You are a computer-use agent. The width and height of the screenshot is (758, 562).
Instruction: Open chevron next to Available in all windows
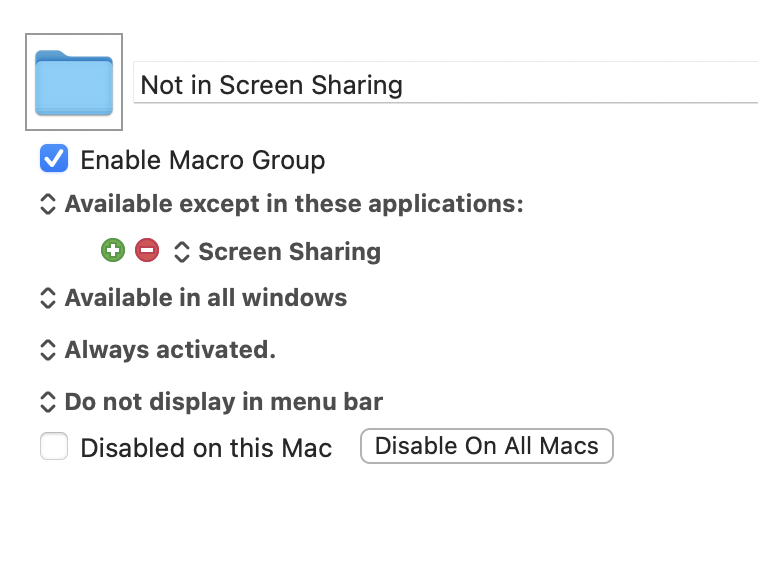tap(47, 298)
